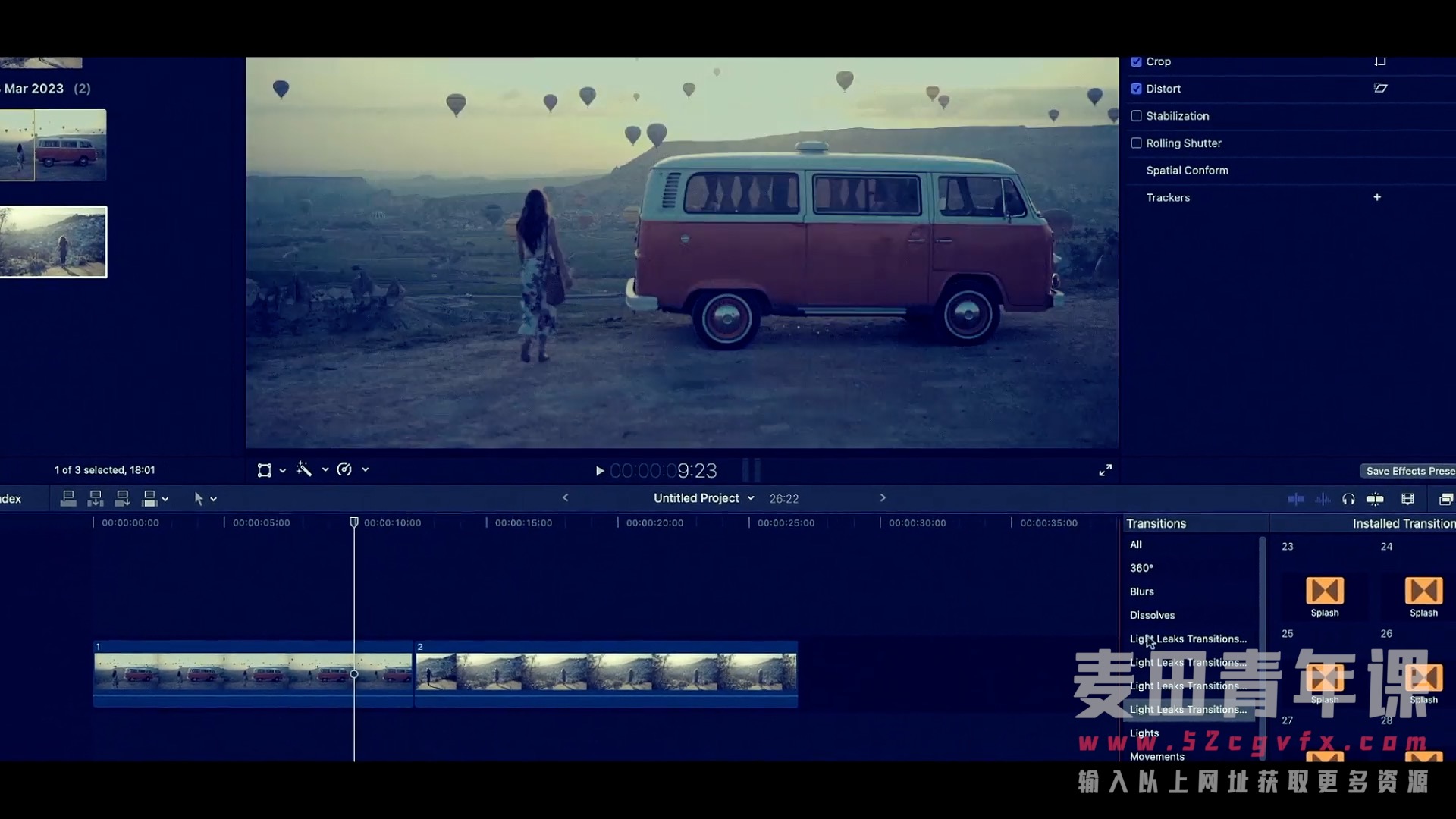Viewport: 1456px width, 819px height.
Task: Open the tools dropdown next to arrow
Action: pyautogui.click(x=214, y=500)
